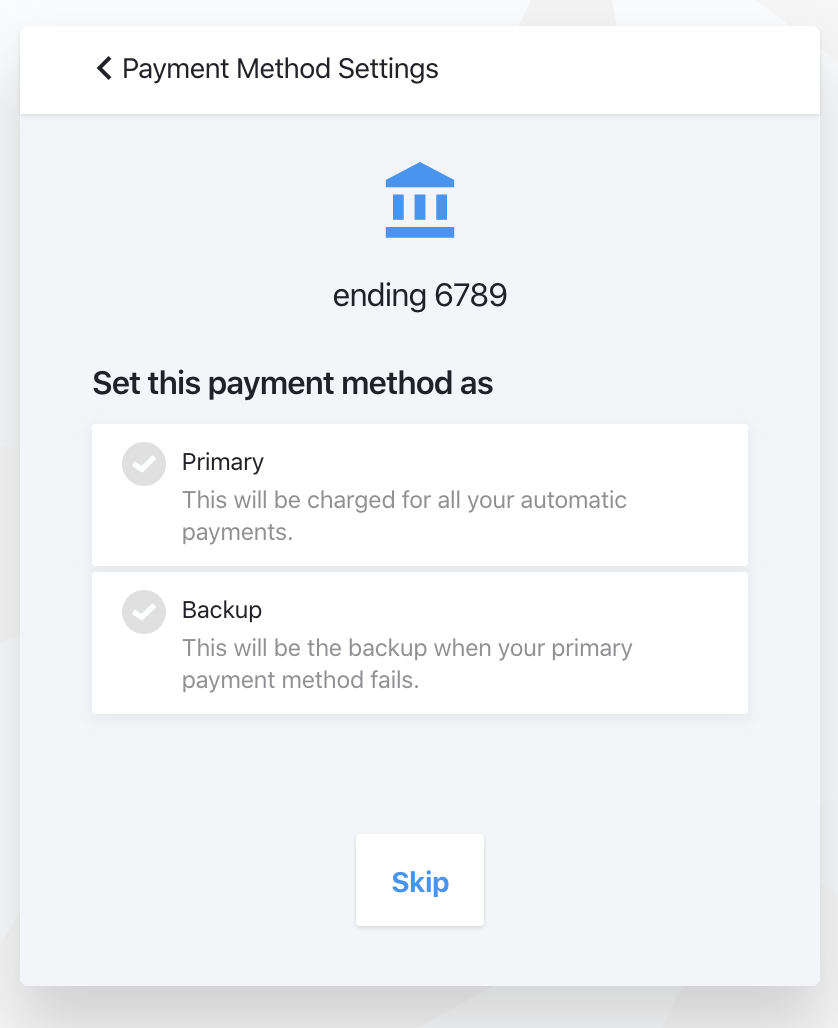
Task: Click the 'Set this payment method as' heading
Action: (x=293, y=384)
